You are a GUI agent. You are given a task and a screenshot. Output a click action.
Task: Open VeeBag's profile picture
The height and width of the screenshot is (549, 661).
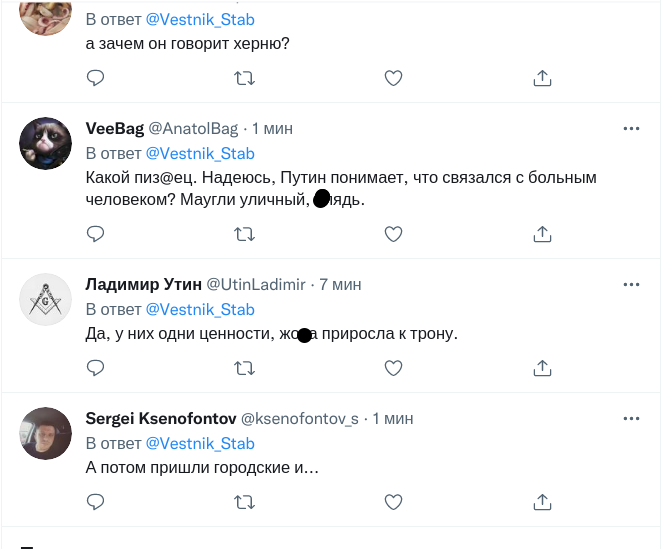pyautogui.click(x=46, y=145)
